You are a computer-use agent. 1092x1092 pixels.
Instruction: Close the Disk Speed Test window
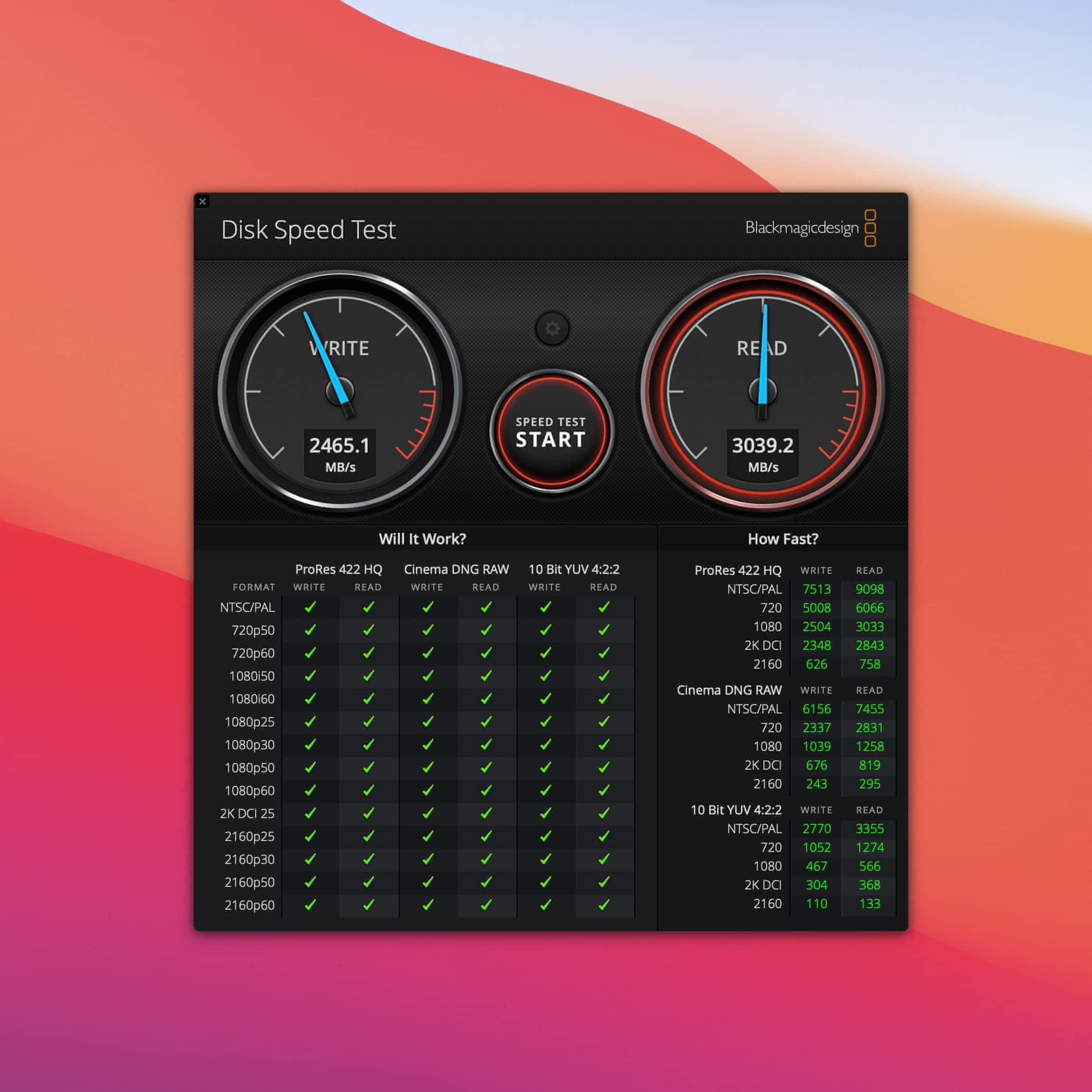[203, 201]
